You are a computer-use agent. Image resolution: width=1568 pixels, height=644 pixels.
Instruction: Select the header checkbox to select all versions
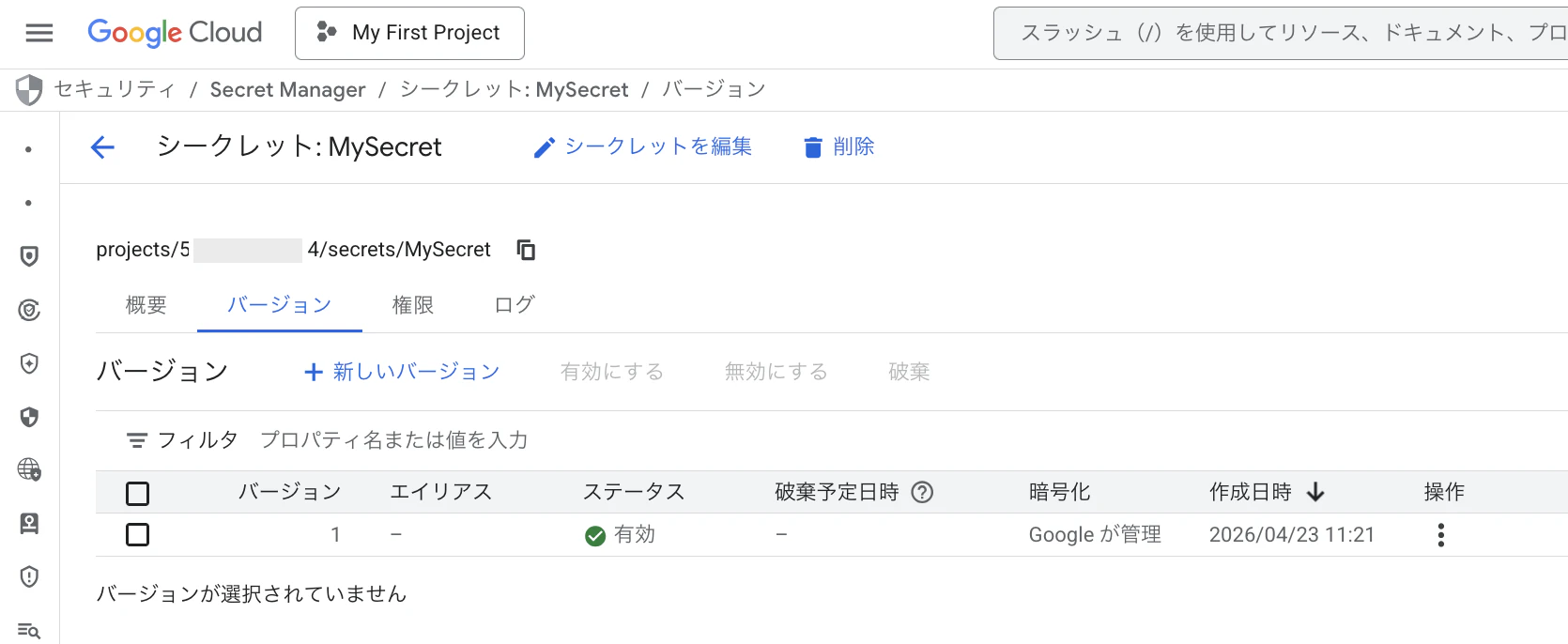pos(137,492)
